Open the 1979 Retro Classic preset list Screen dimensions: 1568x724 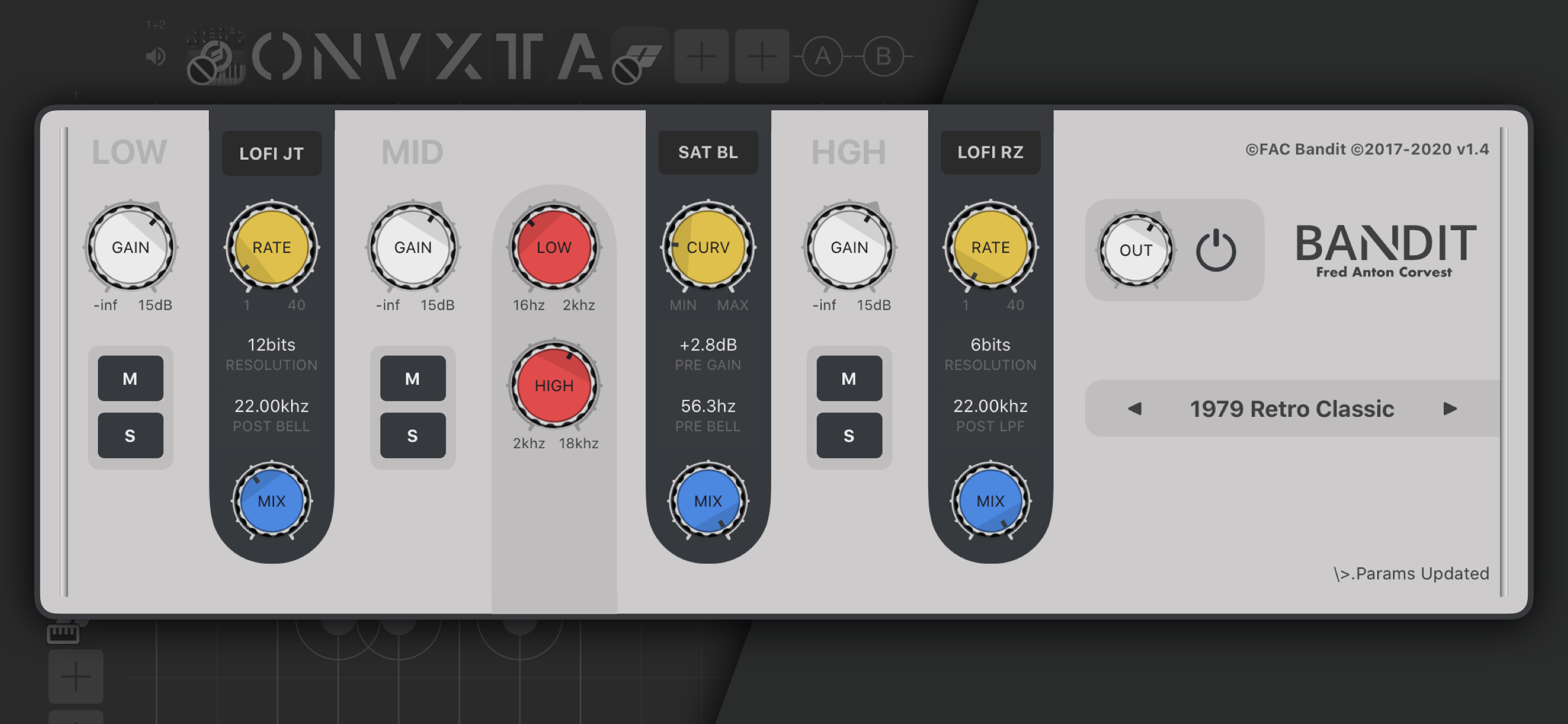click(1291, 408)
